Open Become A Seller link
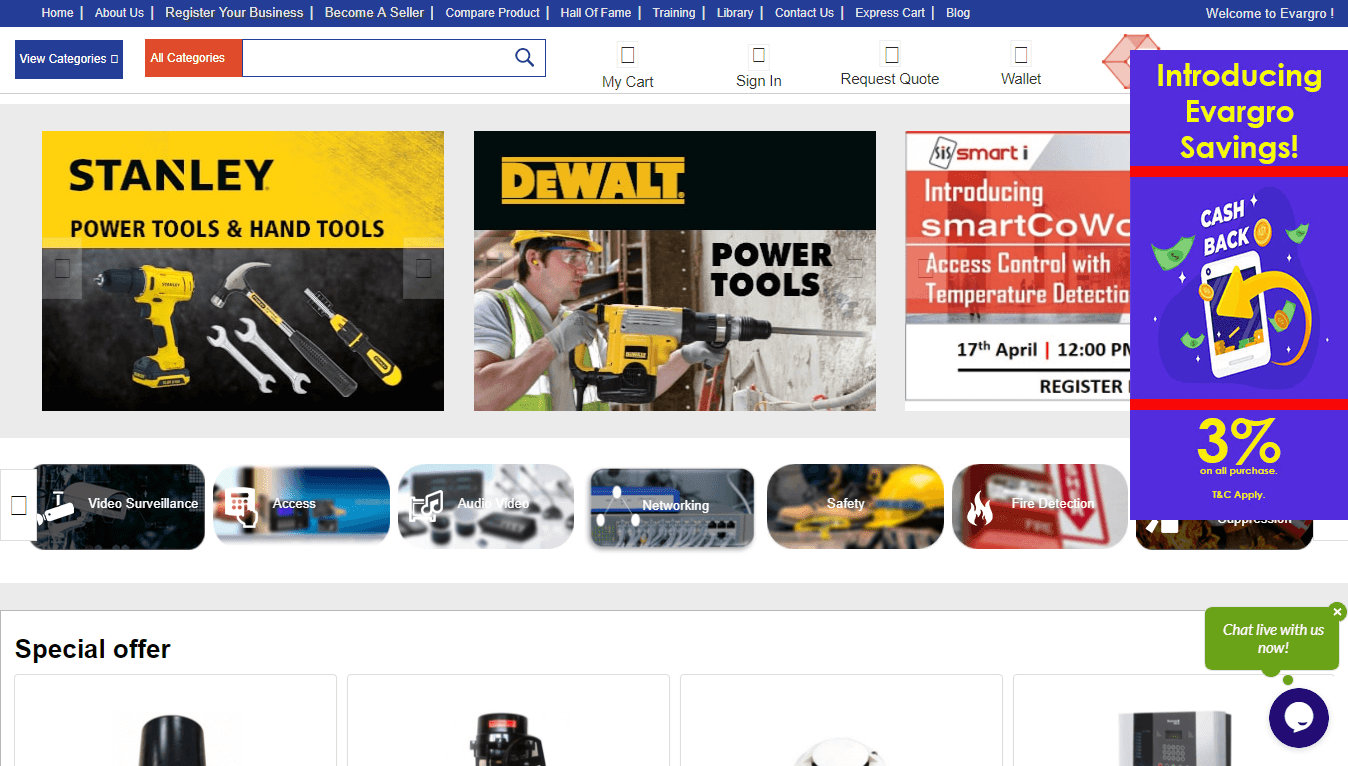Viewport: 1348px width, 766px height. pyautogui.click(x=374, y=13)
